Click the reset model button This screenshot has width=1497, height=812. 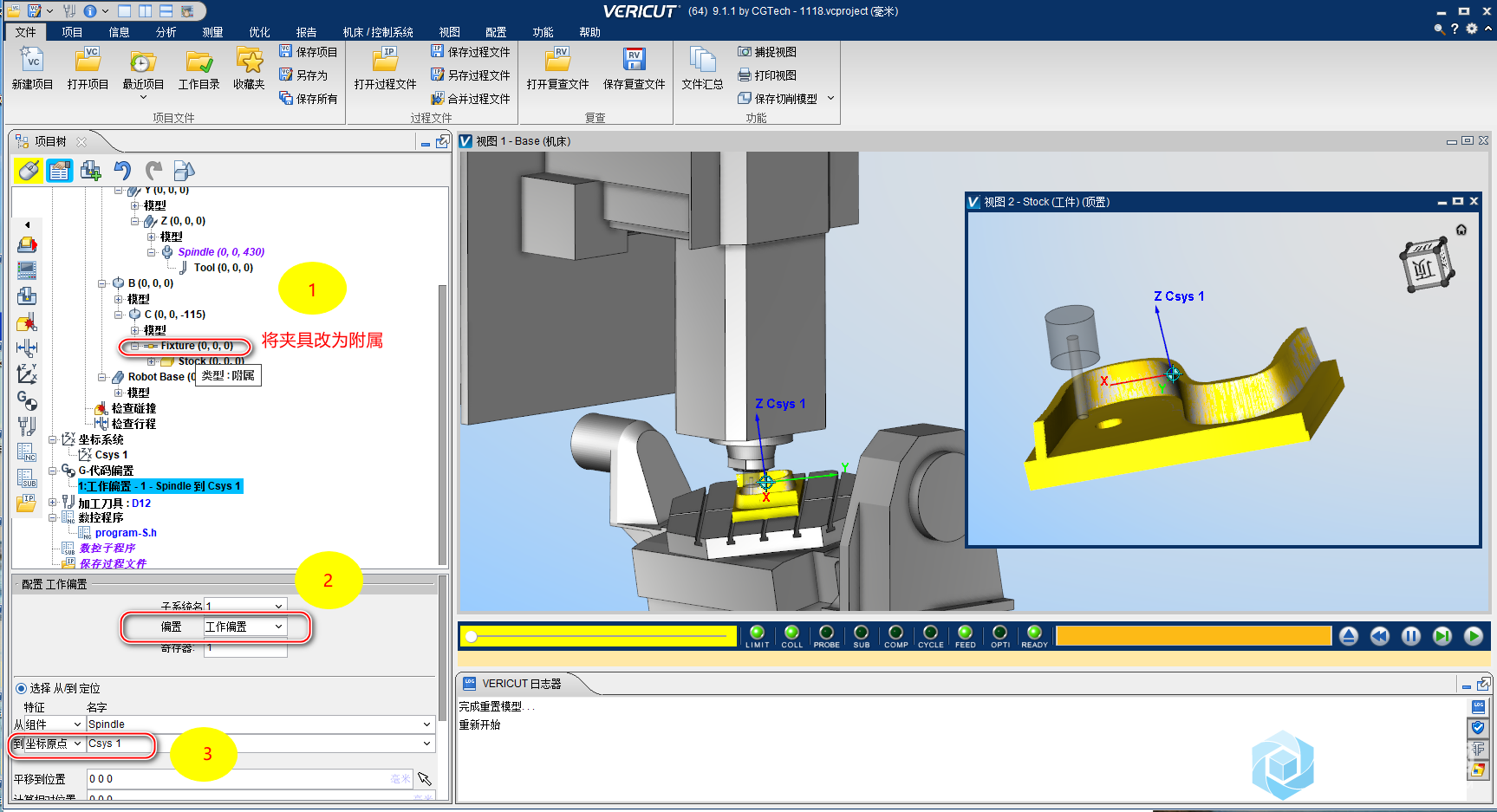coord(1348,636)
